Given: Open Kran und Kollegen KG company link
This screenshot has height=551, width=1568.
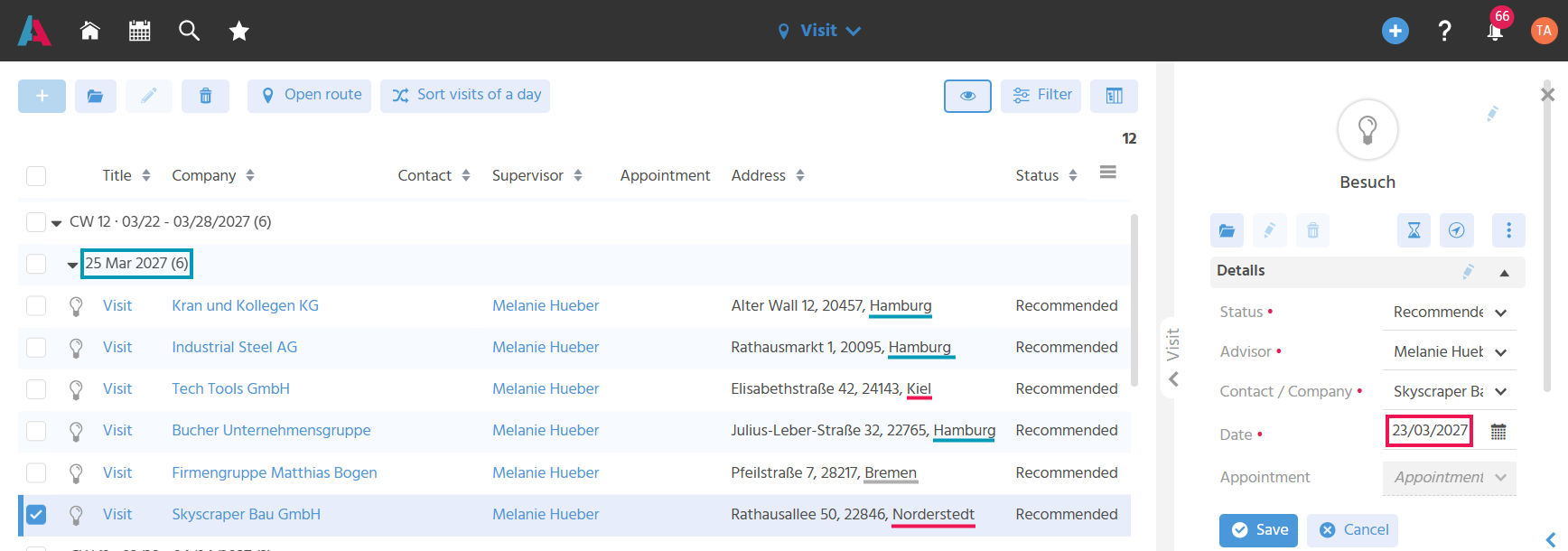Looking at the screenshot, I should point(245,305).
